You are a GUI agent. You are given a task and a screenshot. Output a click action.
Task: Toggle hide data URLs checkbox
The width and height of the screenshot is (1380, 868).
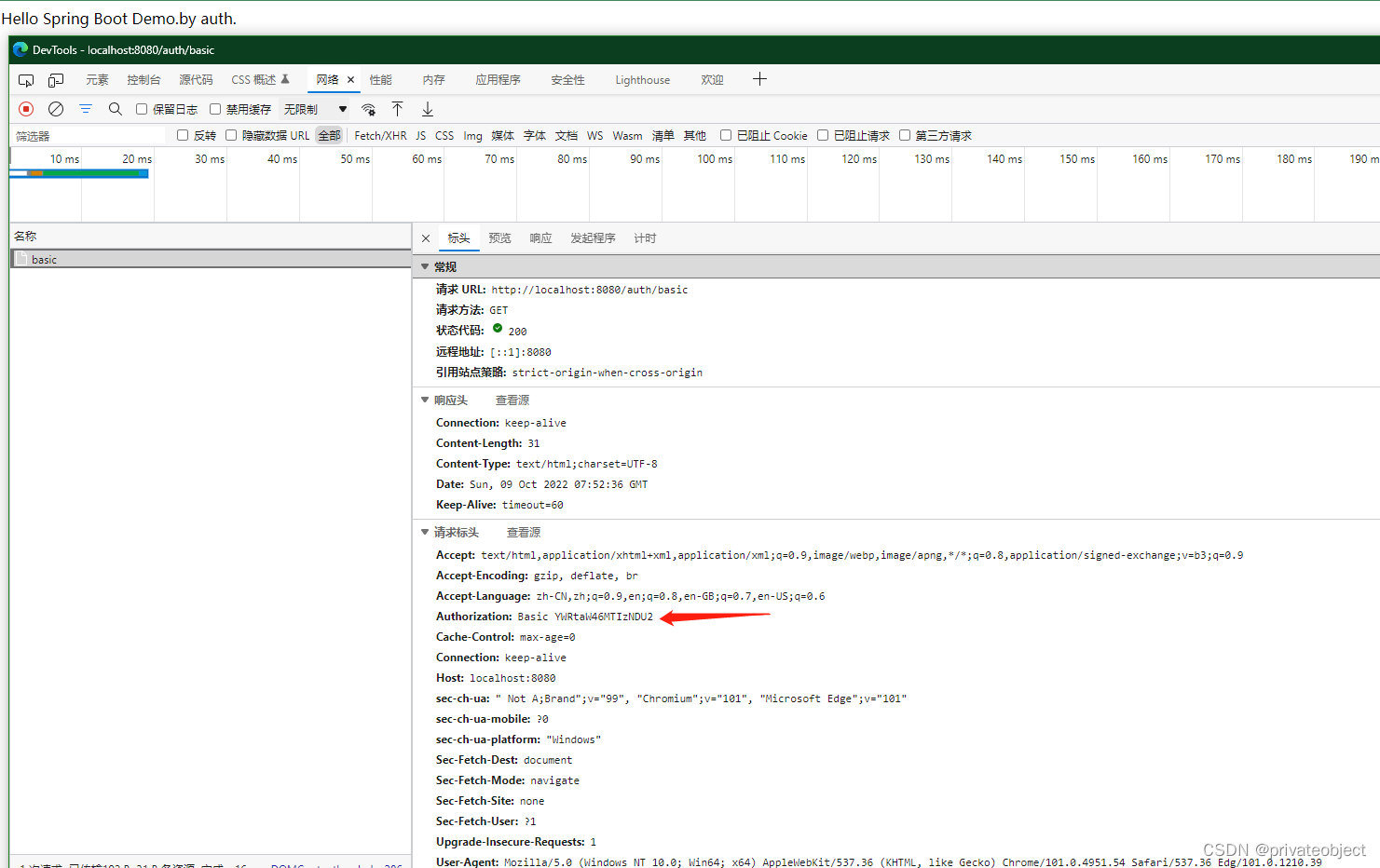(x=231, y=135)
